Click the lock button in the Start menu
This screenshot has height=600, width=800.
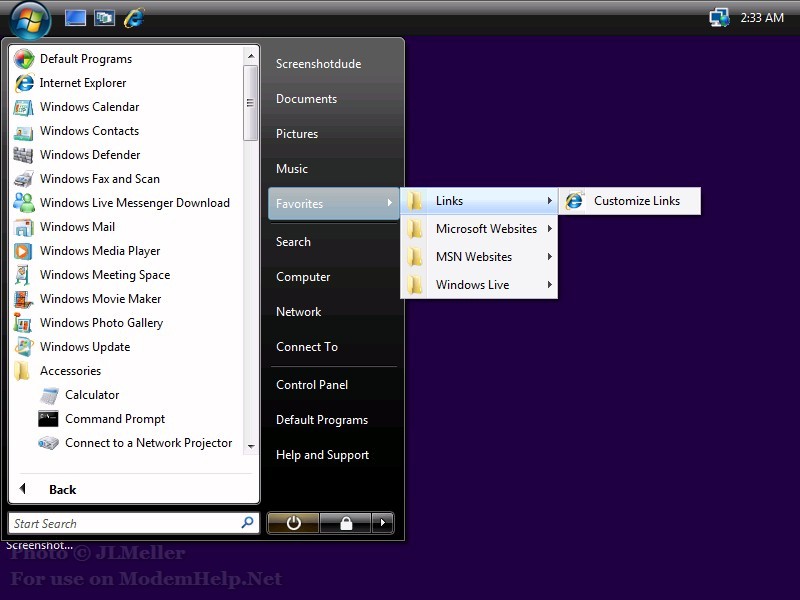(345, 523)
